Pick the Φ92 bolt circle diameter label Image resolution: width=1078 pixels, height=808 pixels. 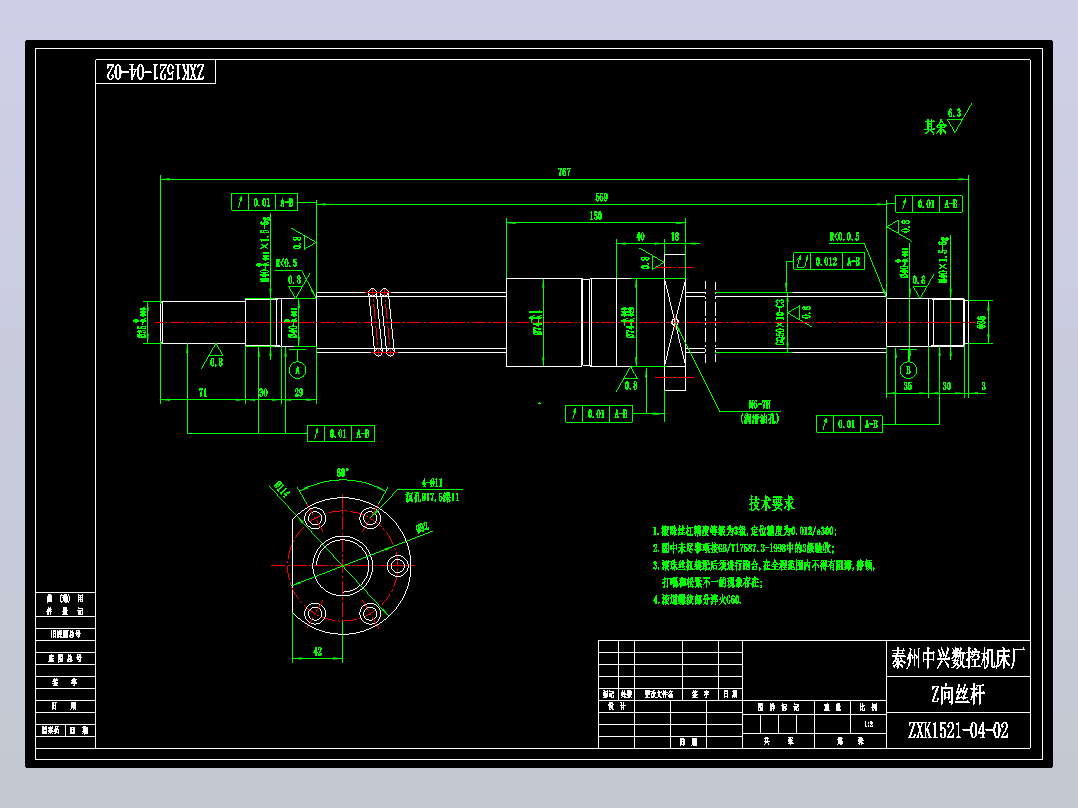(423, 528)
